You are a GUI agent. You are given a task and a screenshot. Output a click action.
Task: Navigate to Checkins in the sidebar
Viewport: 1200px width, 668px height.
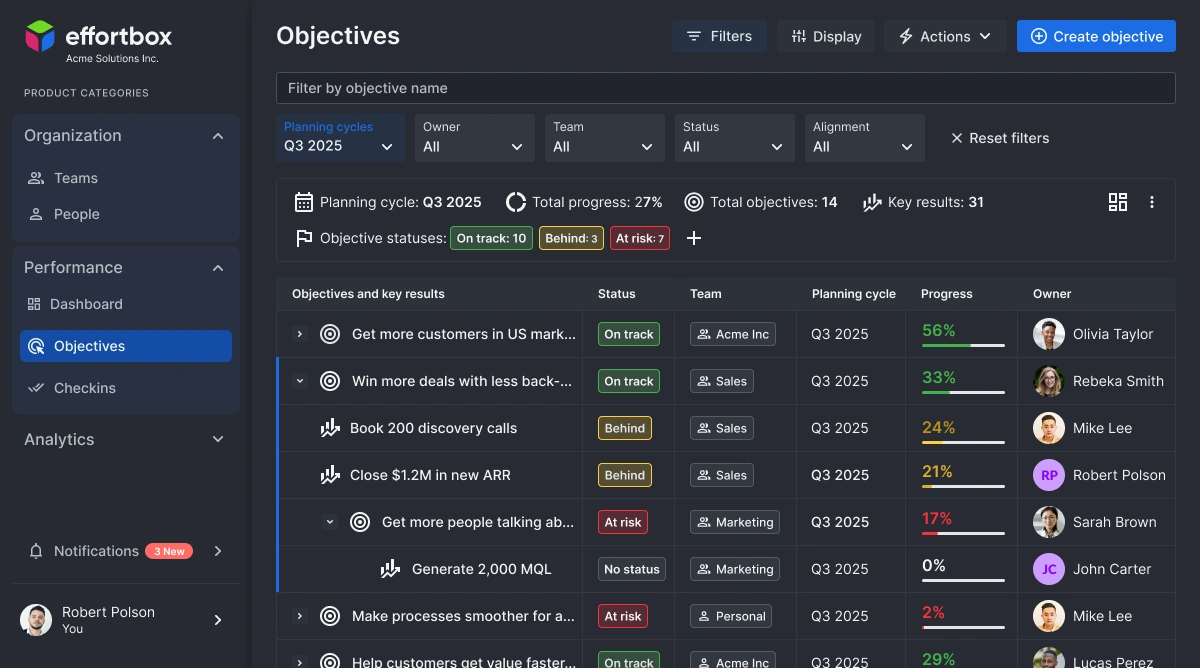pos(84,388)
